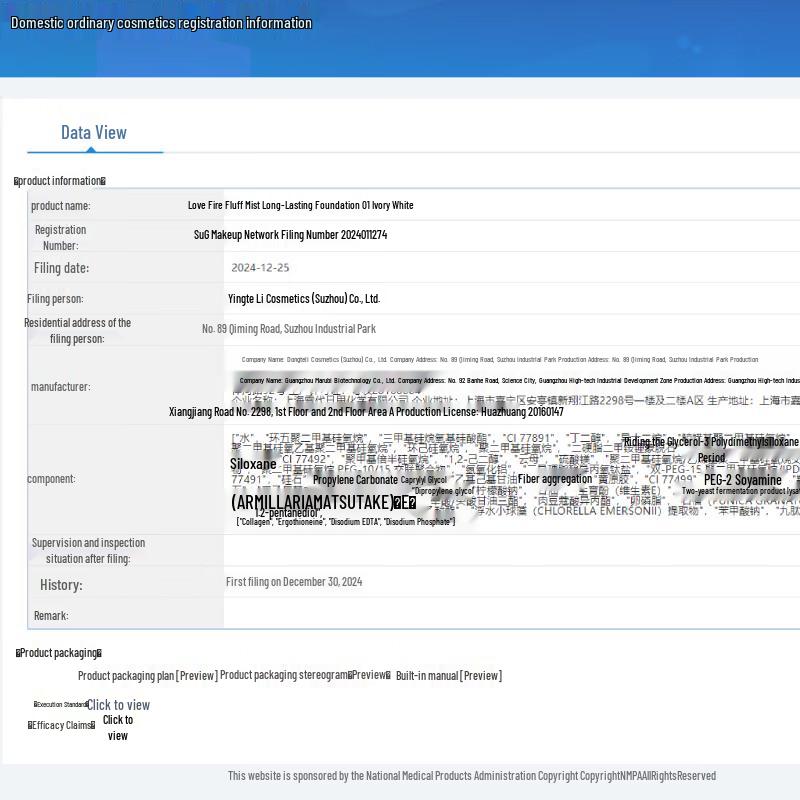
Task: Click the address 'No. 89 Qiming Road, Suzhou Industrial Park'
Action: [x=289, y=329]
